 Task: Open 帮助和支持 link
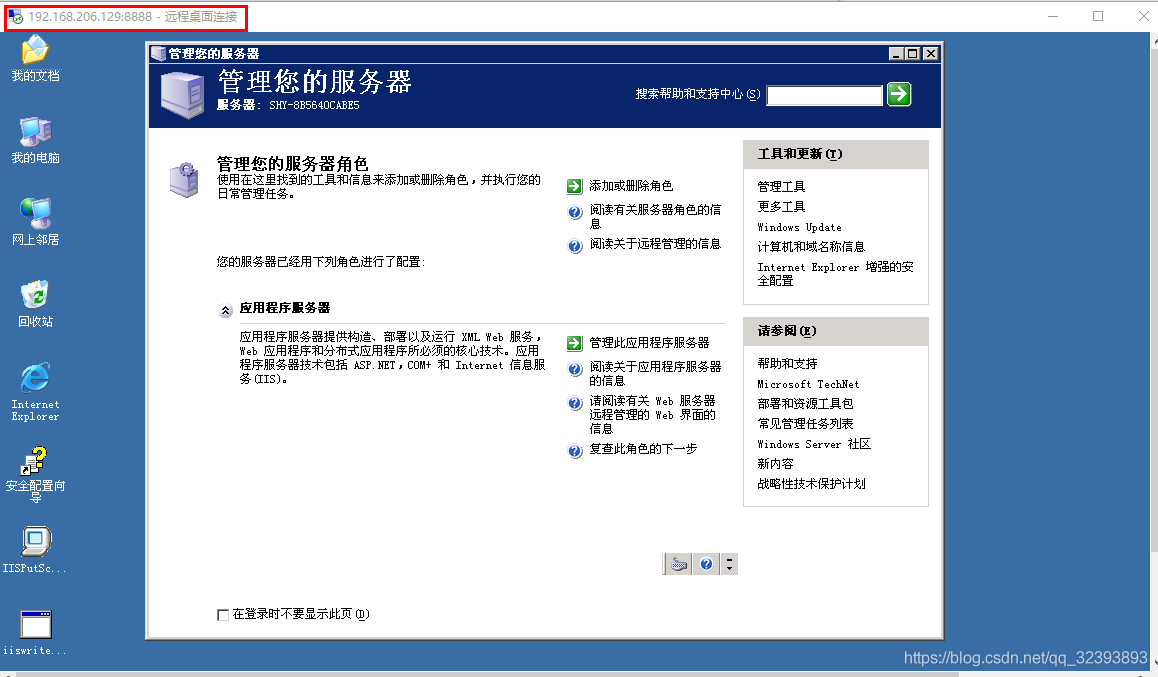pos(787,363)
